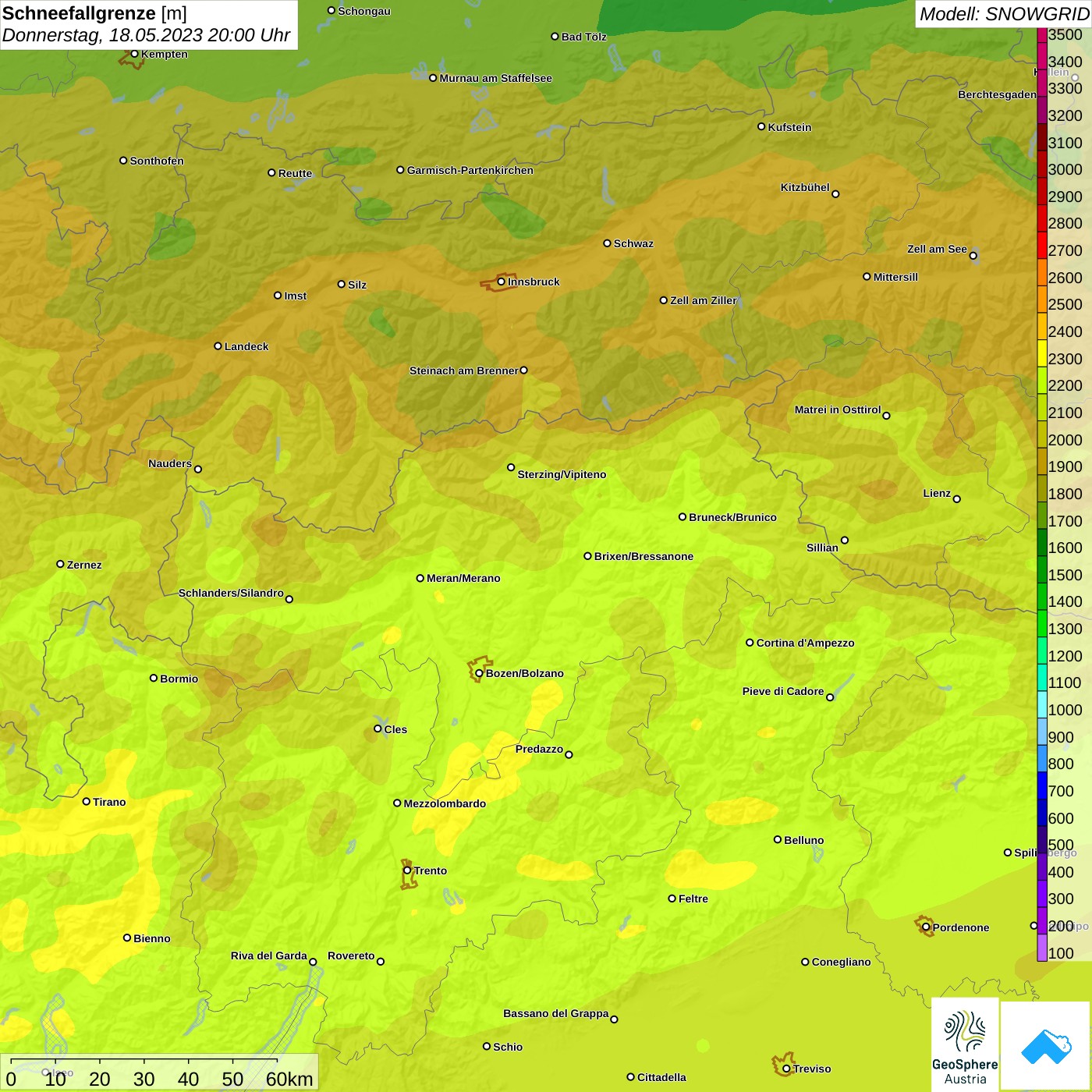Screen dimensions: 1092x1092
Task: Click the Kufstein location dot
Action: pyautogui.click(x=761, y=126)
